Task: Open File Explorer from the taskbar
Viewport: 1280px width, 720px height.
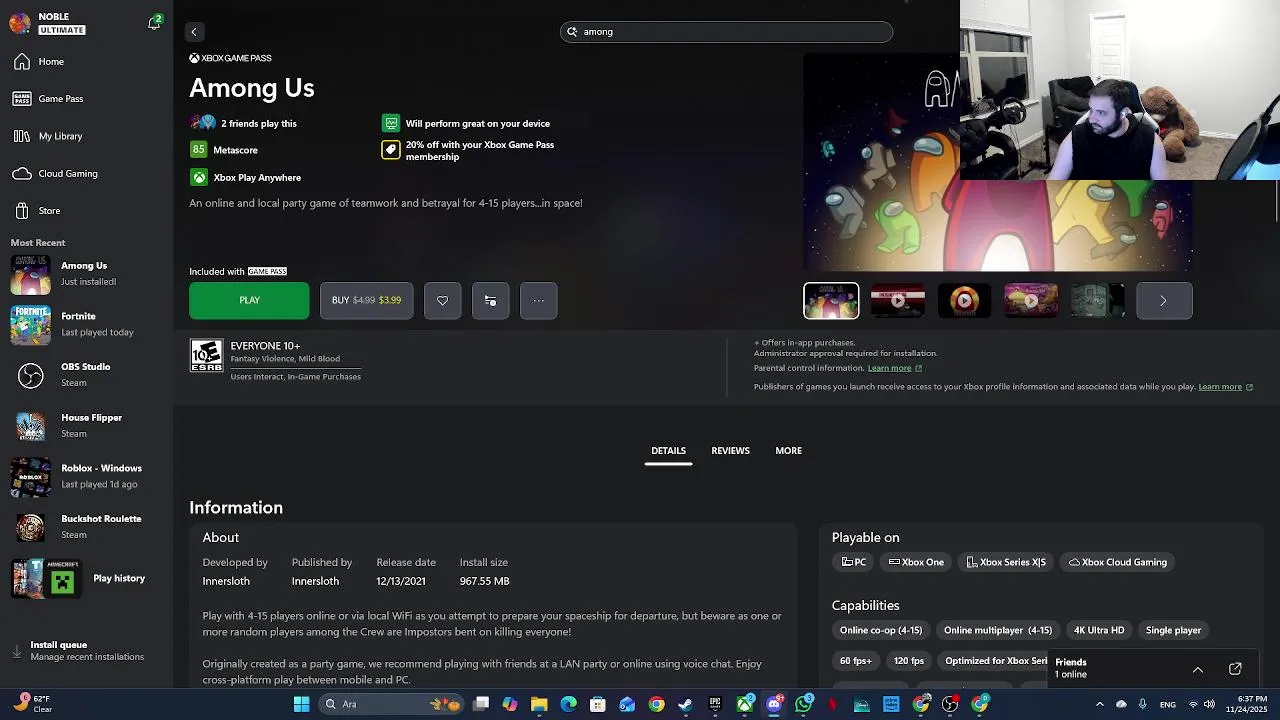Action: (539, 705)
